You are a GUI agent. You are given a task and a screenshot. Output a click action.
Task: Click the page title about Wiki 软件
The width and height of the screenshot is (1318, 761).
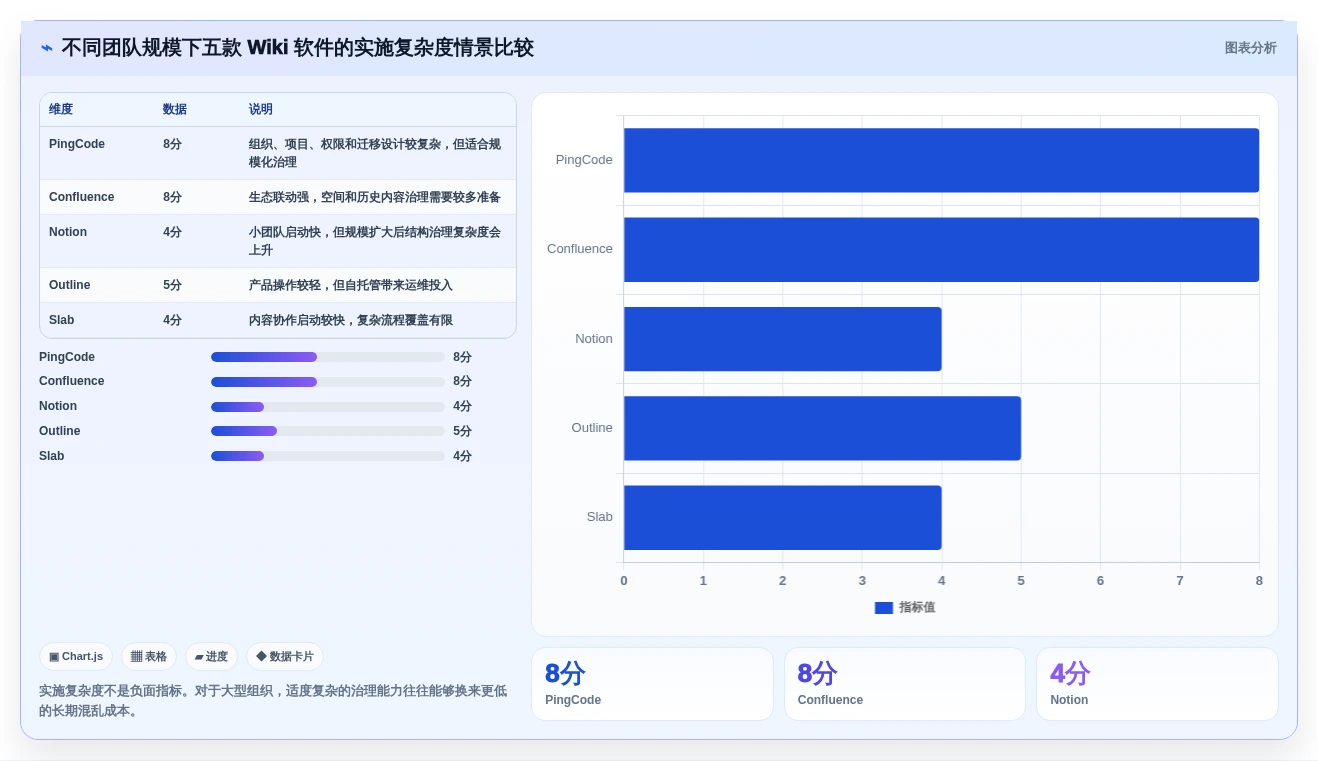297,48
